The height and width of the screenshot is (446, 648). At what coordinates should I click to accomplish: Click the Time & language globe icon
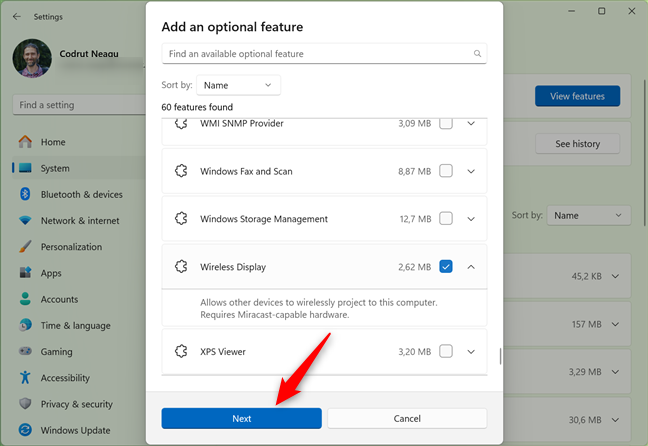[x=25, y=325]
